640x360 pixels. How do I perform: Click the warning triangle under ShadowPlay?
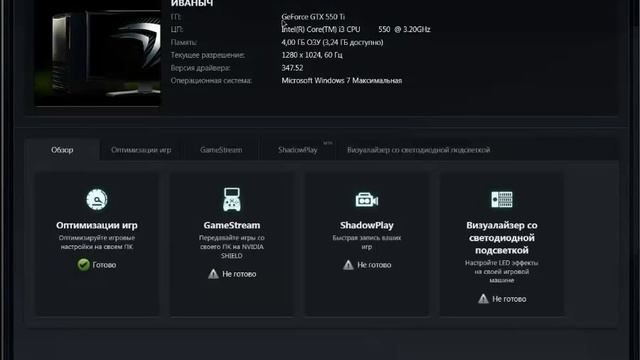pos(348,265)
